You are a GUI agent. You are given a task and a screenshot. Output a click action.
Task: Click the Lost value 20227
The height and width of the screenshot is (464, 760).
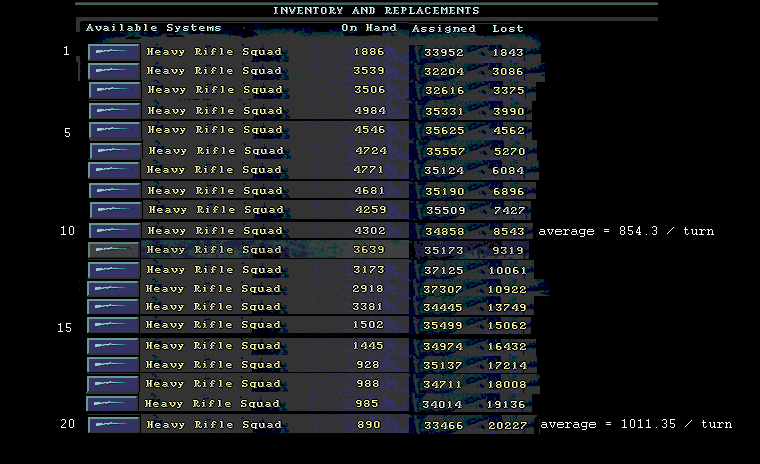pos(507,426)
